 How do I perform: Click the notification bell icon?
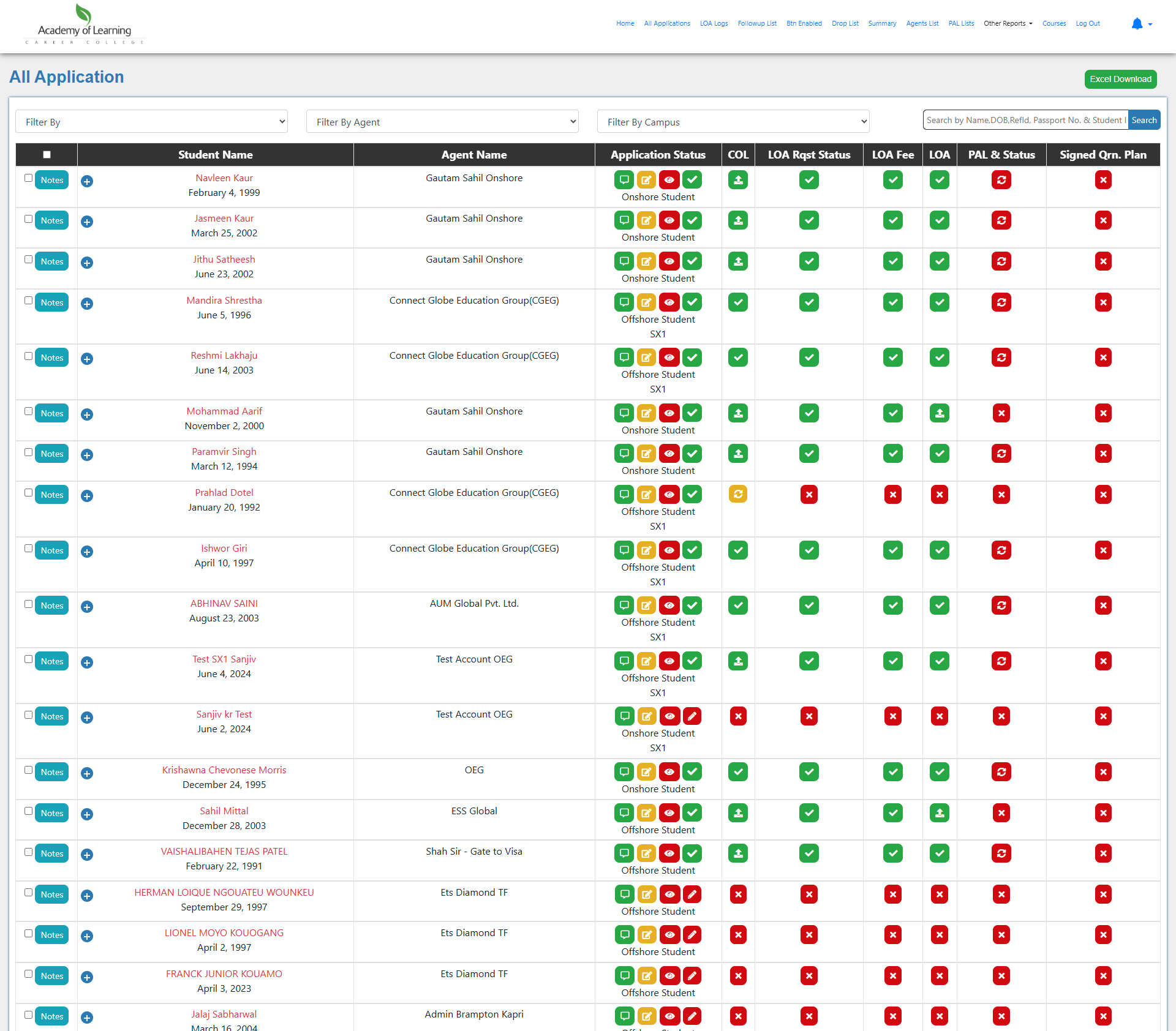point(1137,24)
